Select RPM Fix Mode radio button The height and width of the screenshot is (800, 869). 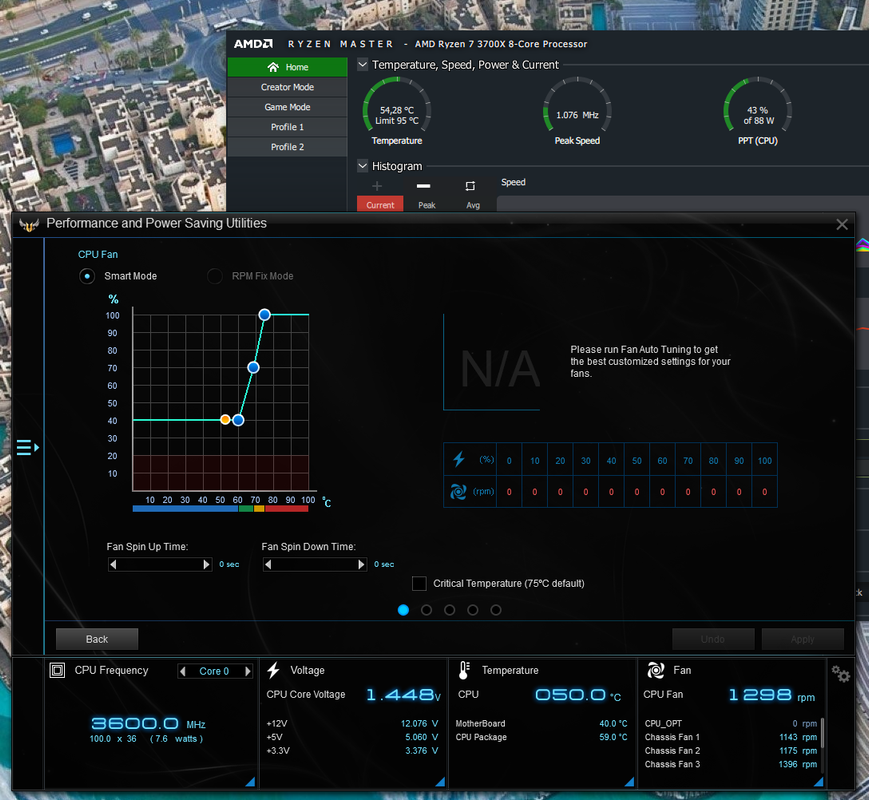click(x=214, y=276)
